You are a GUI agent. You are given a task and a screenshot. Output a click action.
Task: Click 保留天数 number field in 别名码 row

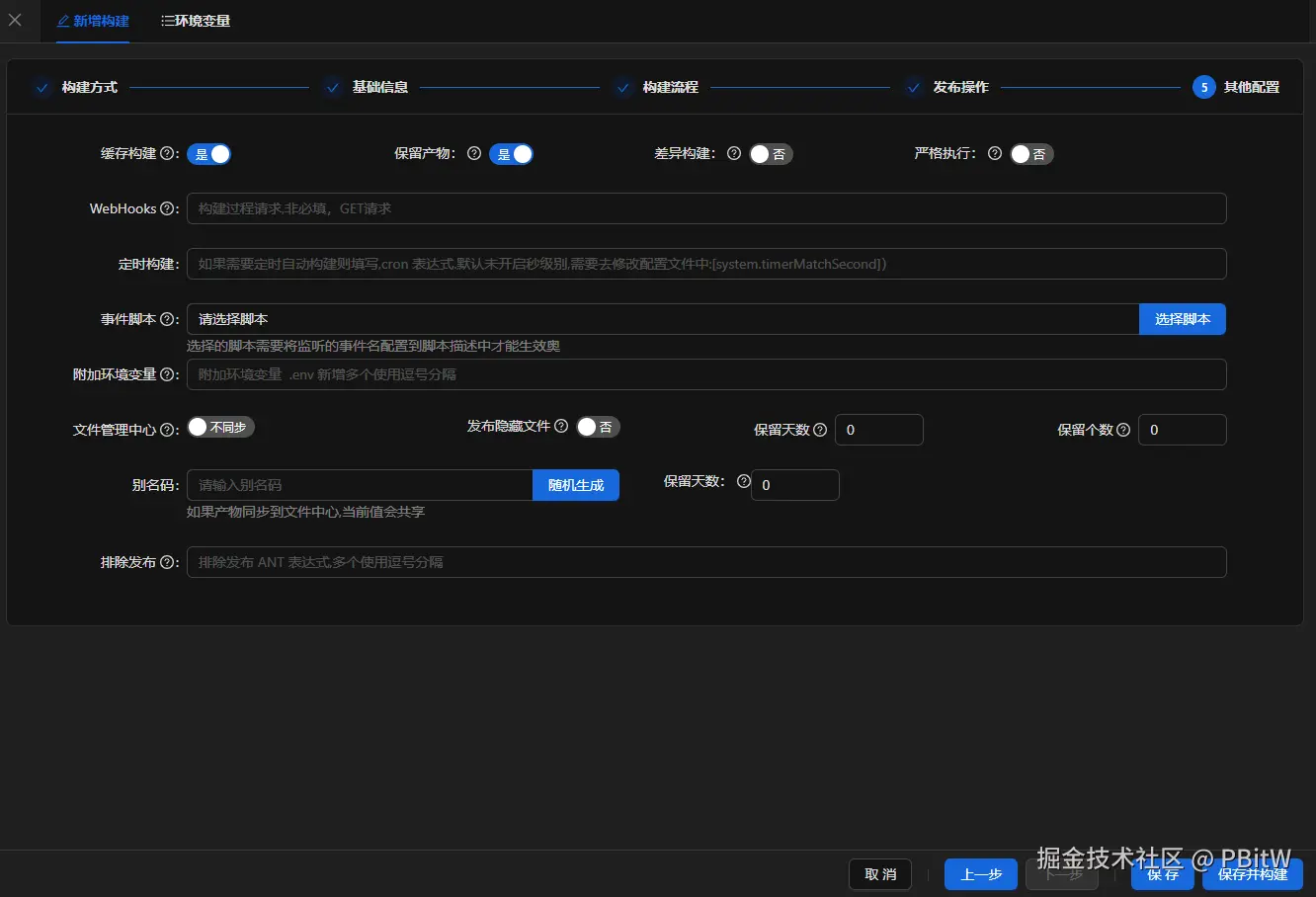coord(795,485)
